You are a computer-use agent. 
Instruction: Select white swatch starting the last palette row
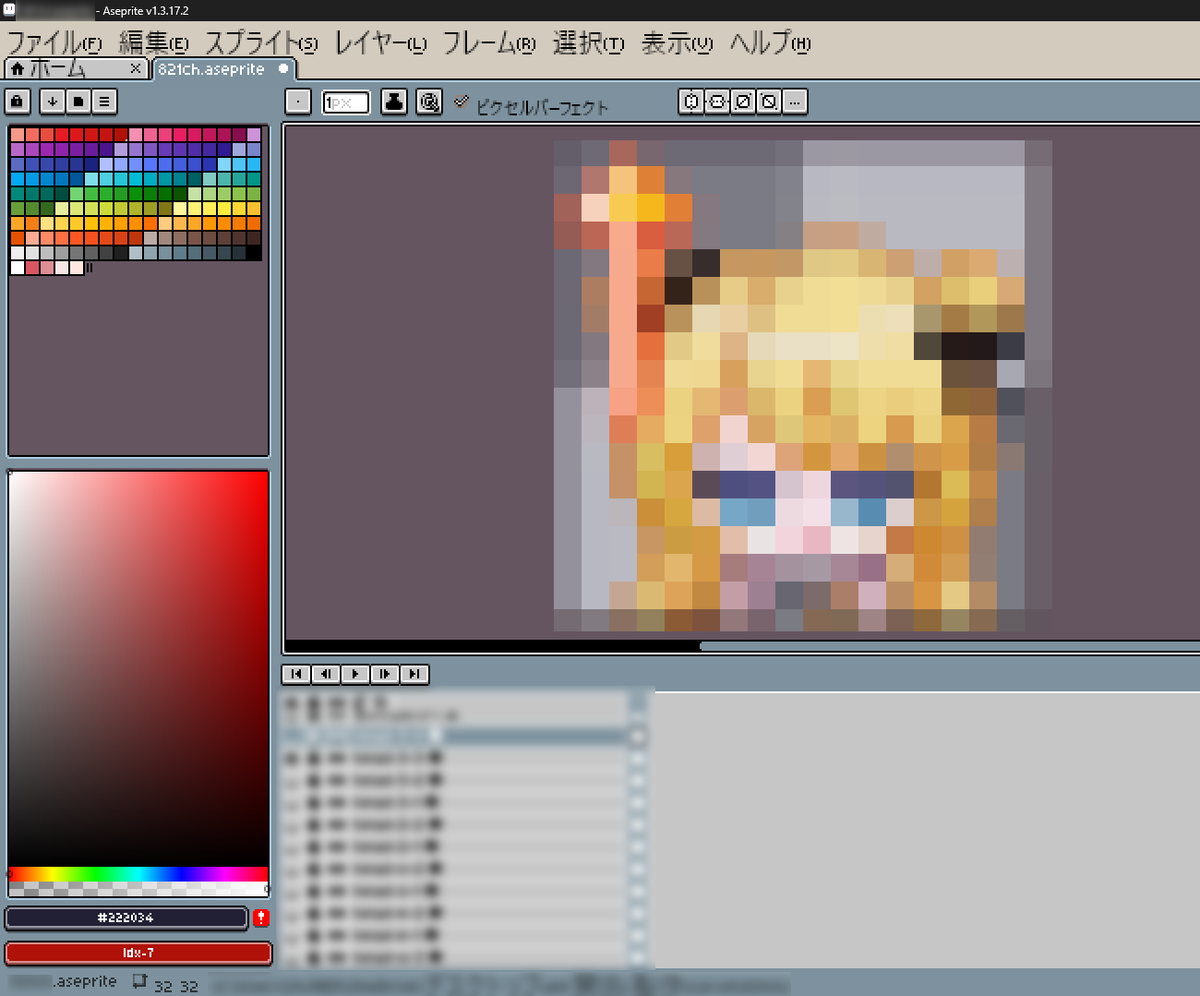(x=18, y=268)
